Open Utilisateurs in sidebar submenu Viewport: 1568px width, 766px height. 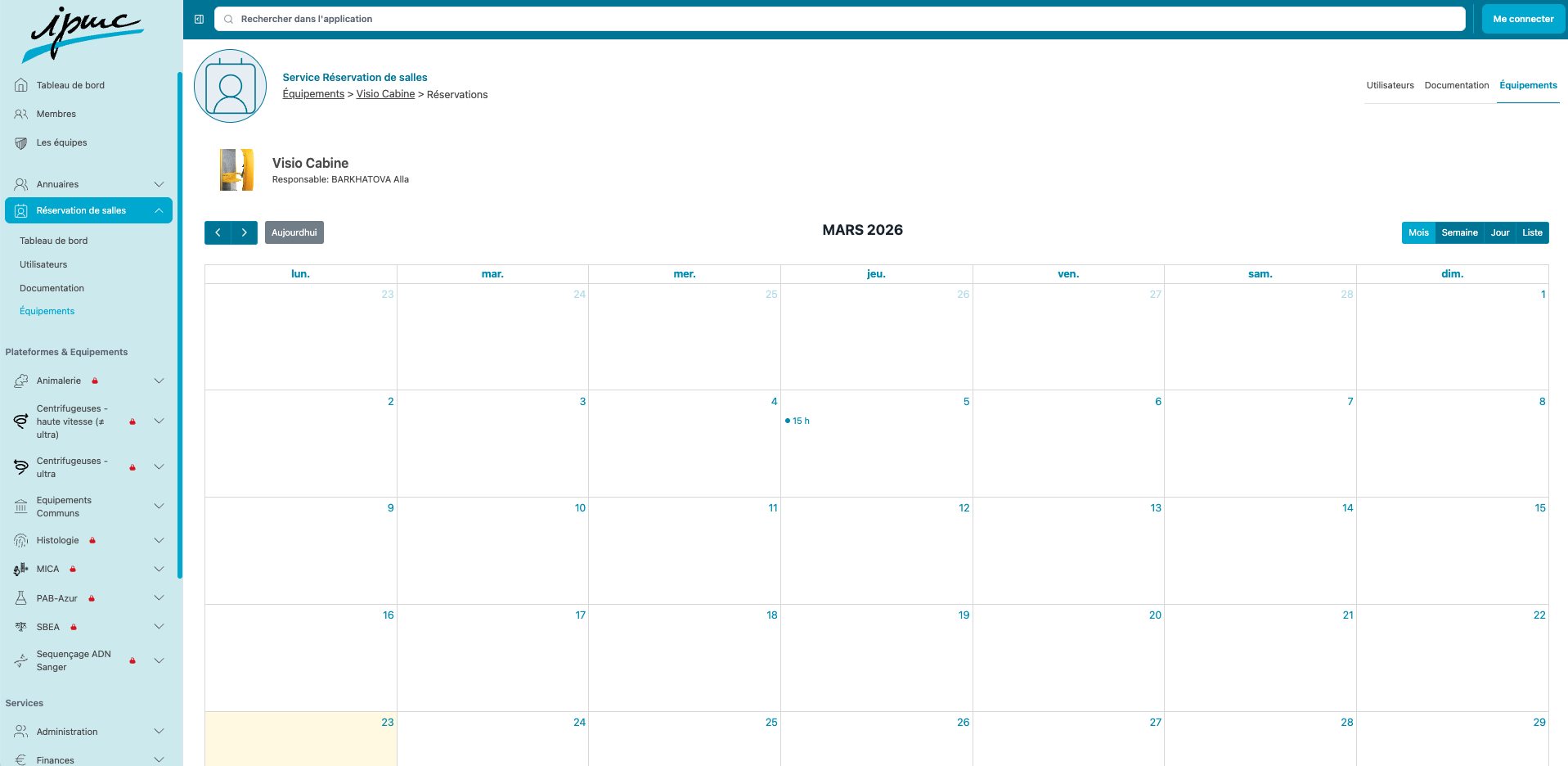43,264
